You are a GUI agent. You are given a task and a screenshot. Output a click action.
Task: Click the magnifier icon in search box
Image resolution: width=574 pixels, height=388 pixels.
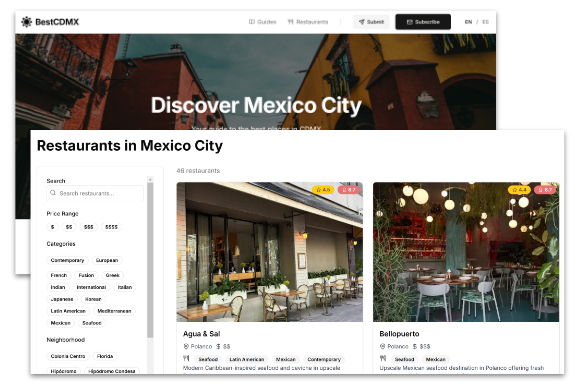53,193
